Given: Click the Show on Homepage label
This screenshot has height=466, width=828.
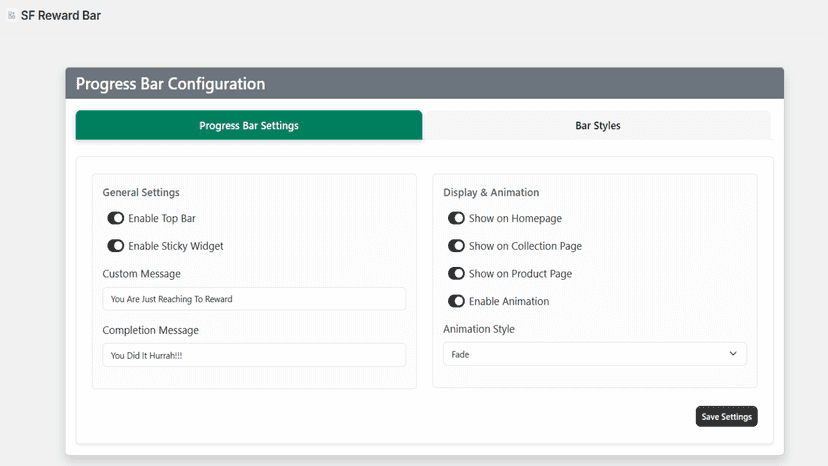Looking at the screenshot, I should point(515,218).
